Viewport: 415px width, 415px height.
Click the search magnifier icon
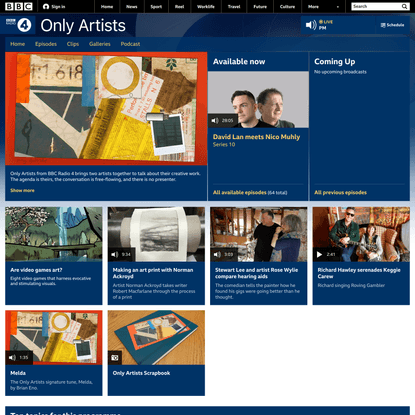tap(404, 6)
